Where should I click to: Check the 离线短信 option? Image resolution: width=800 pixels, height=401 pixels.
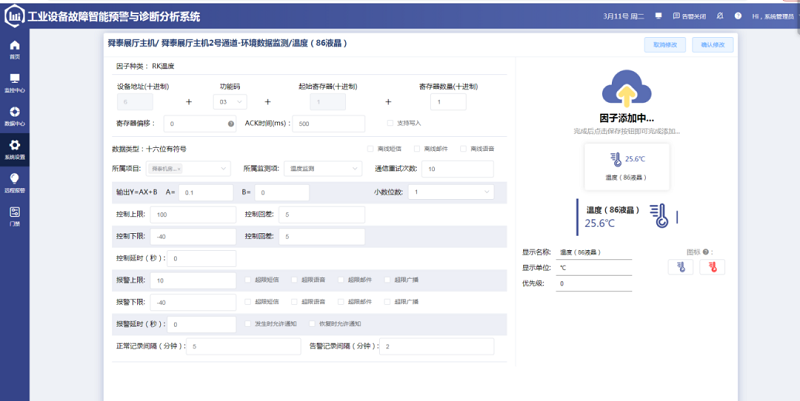pyautogui.click(x=369, y=148)
